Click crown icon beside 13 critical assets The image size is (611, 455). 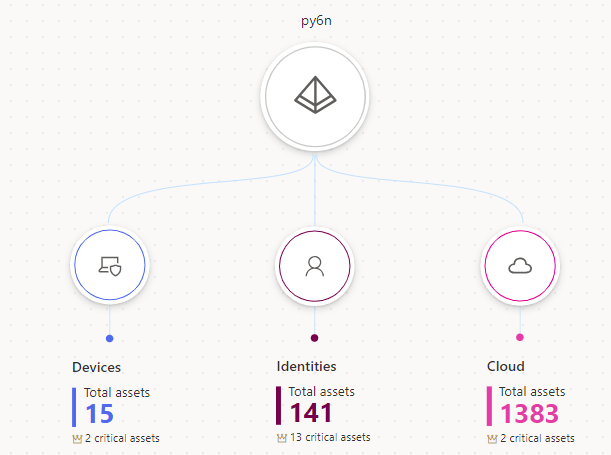click(x=281, y=438)
